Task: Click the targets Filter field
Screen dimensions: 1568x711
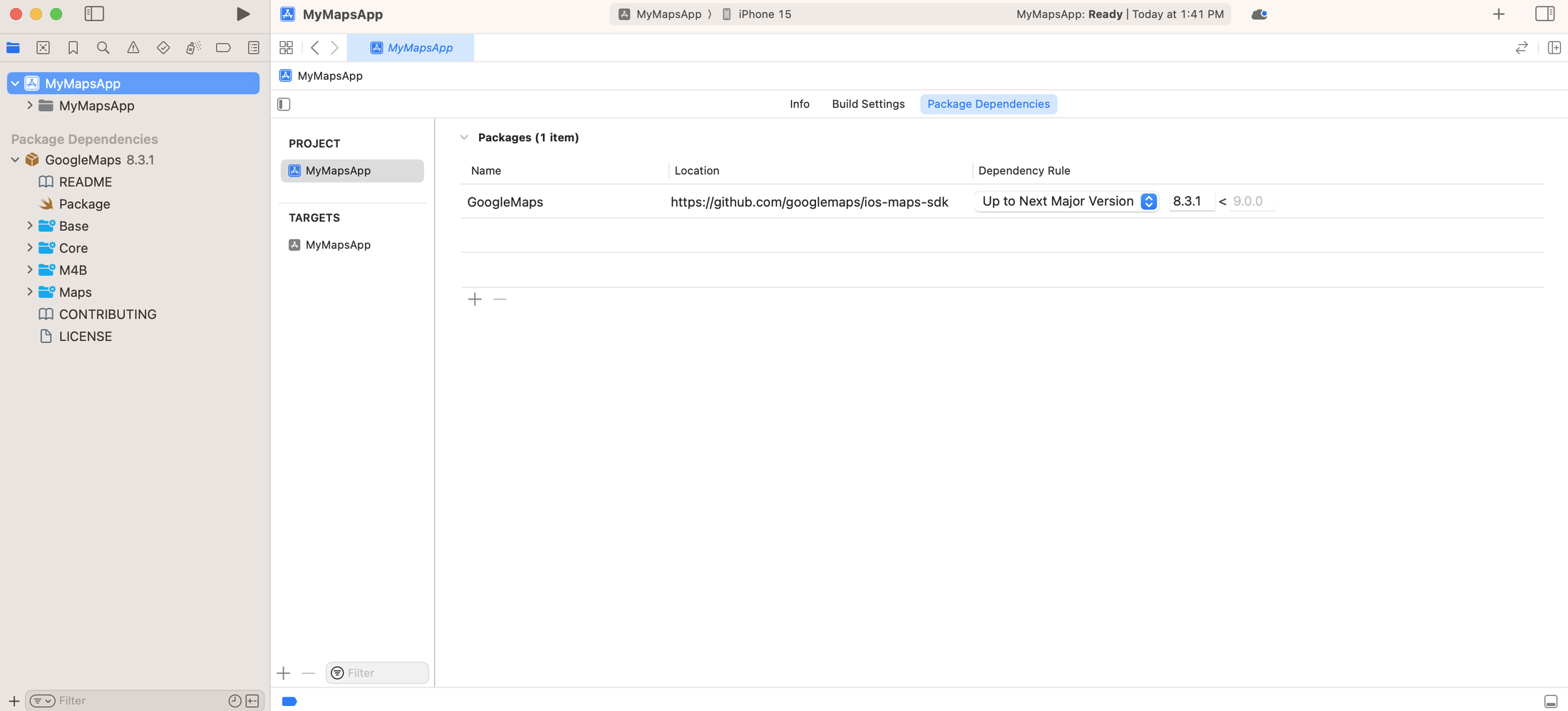Action: click(x=378, y=673)
